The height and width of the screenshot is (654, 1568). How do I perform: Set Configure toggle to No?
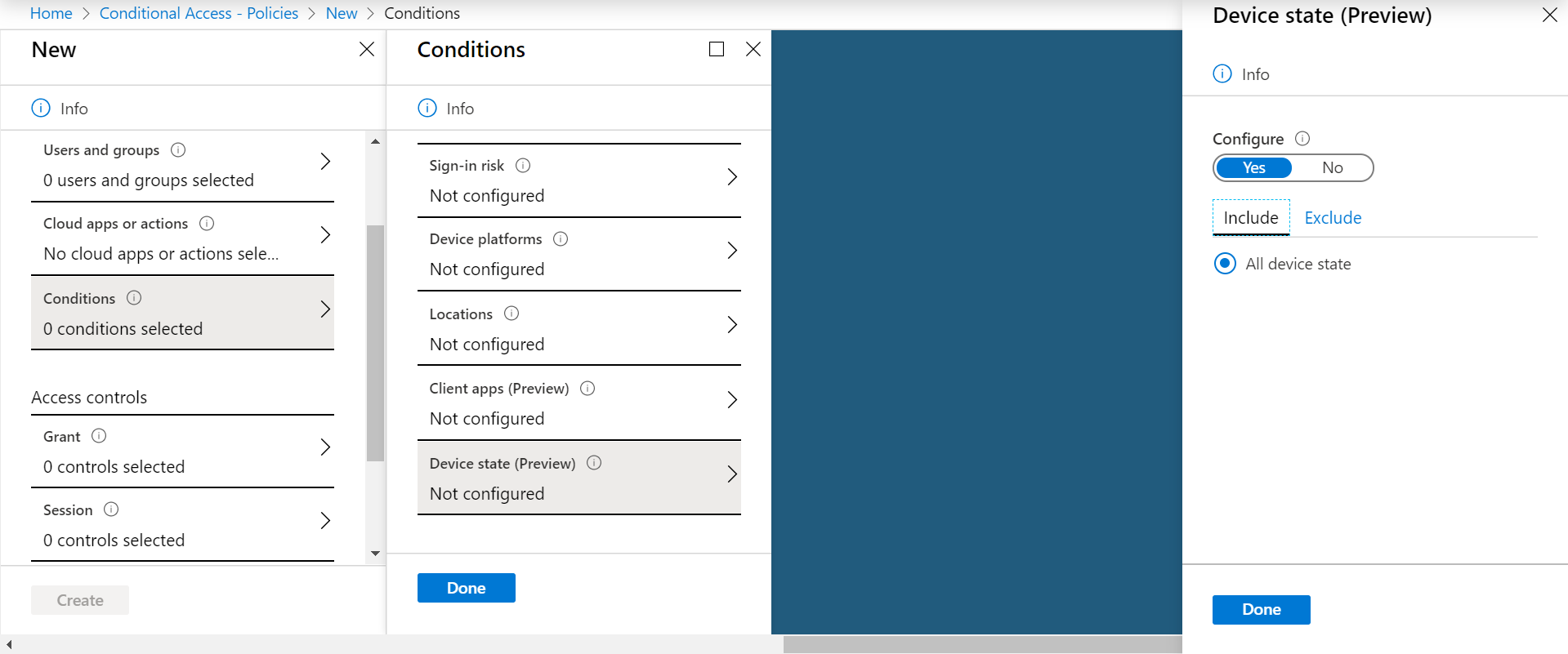[x=1332, y=167]
